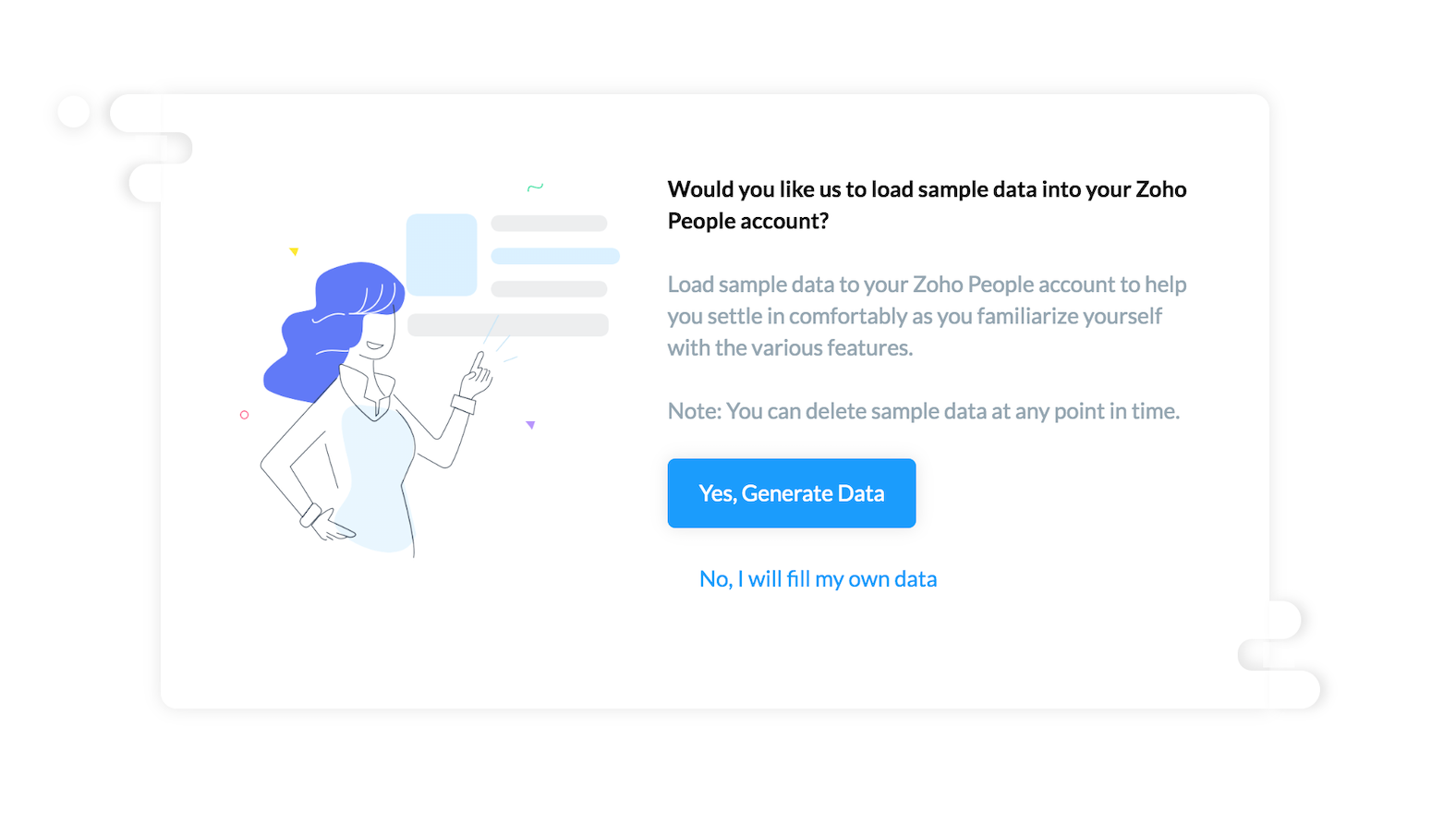Click the green squiggle decoration
The height and width of the screenshot is (824, 1456).
pos(535,188)
